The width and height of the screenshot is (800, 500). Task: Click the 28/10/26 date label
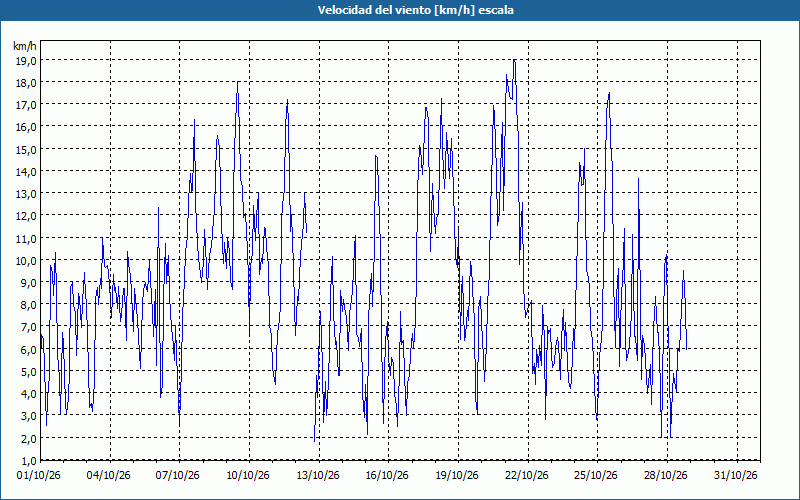(666, 476)
